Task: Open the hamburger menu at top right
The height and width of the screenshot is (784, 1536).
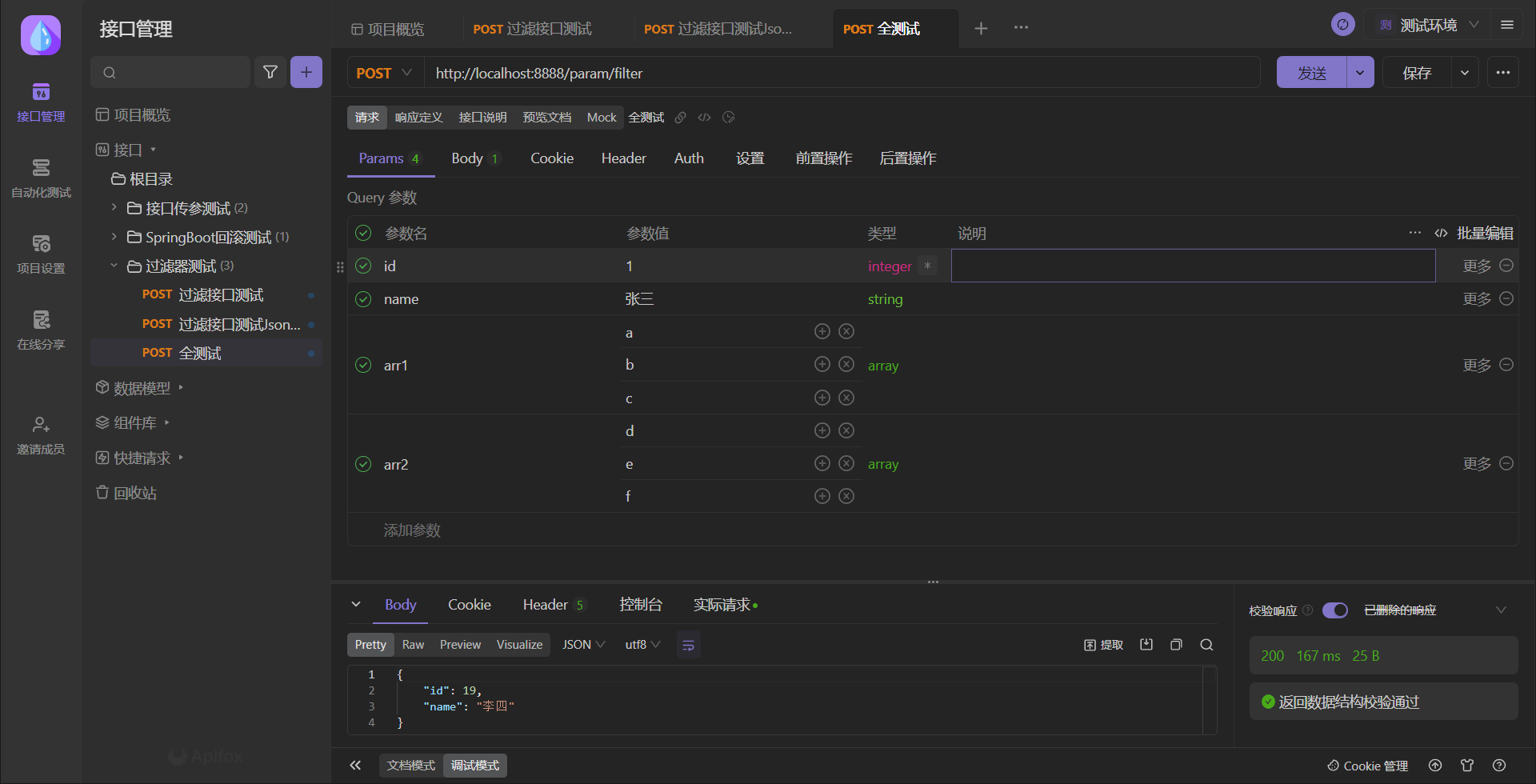Action: click(x=1507, y=25)
